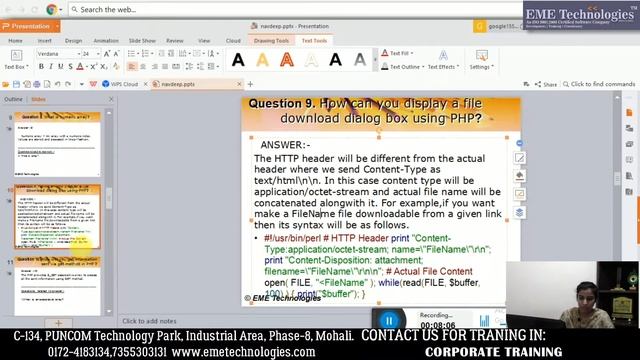Viewport: 640px width, 360px height.
Task: Toggle bold formatting
Action: (41, 67)
